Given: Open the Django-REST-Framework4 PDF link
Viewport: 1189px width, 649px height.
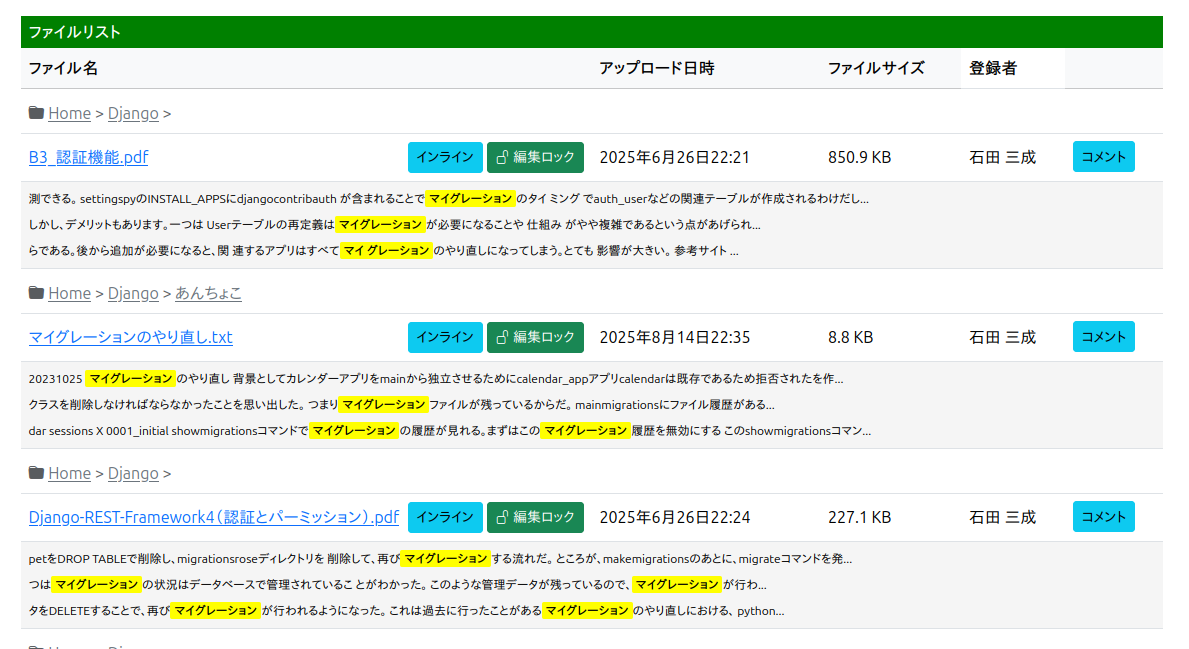Looking at the screenshot, I should pyautogui.click(x=213, y=517).
